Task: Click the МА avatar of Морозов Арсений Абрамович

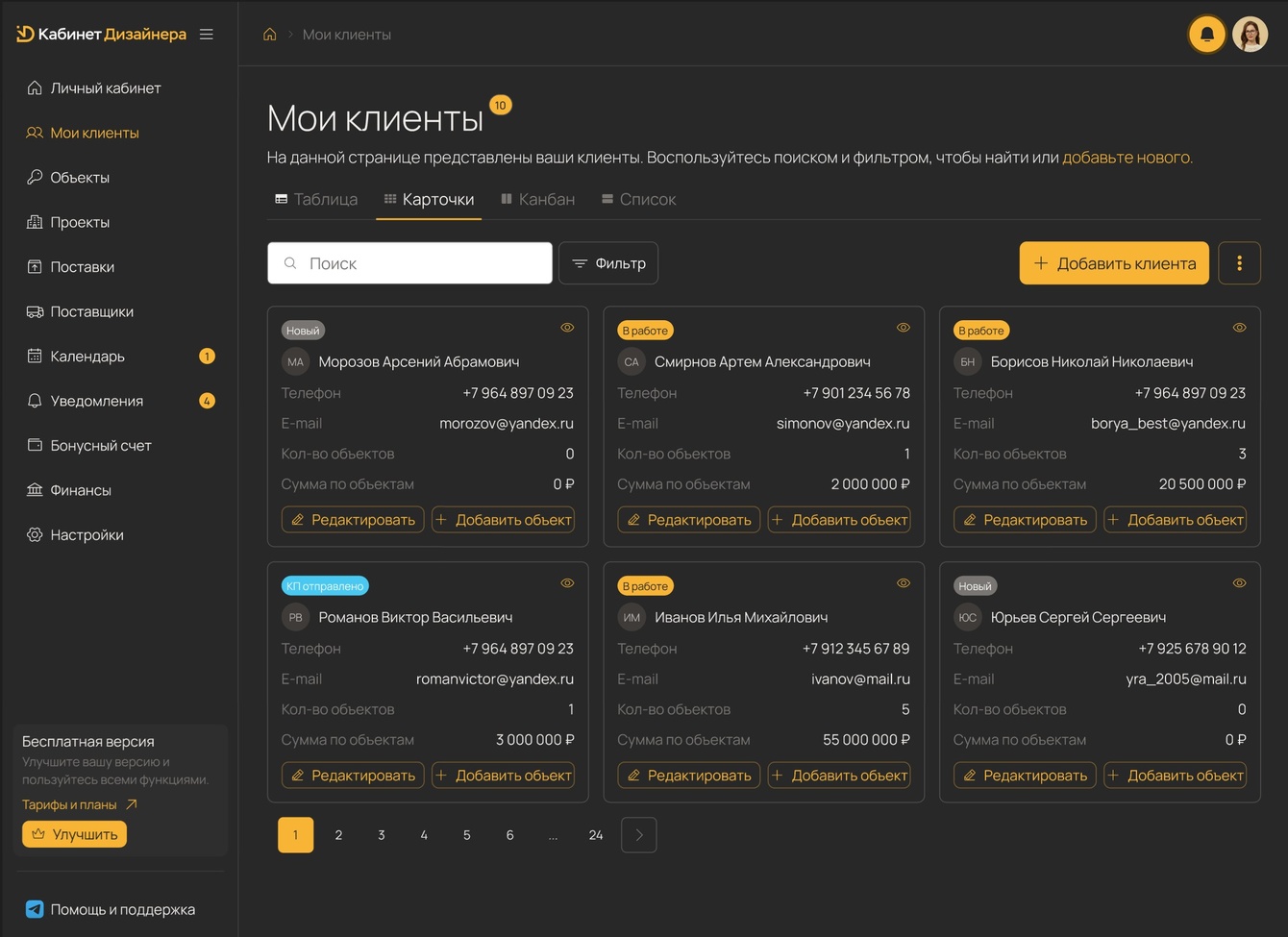Action: point(295,362)
